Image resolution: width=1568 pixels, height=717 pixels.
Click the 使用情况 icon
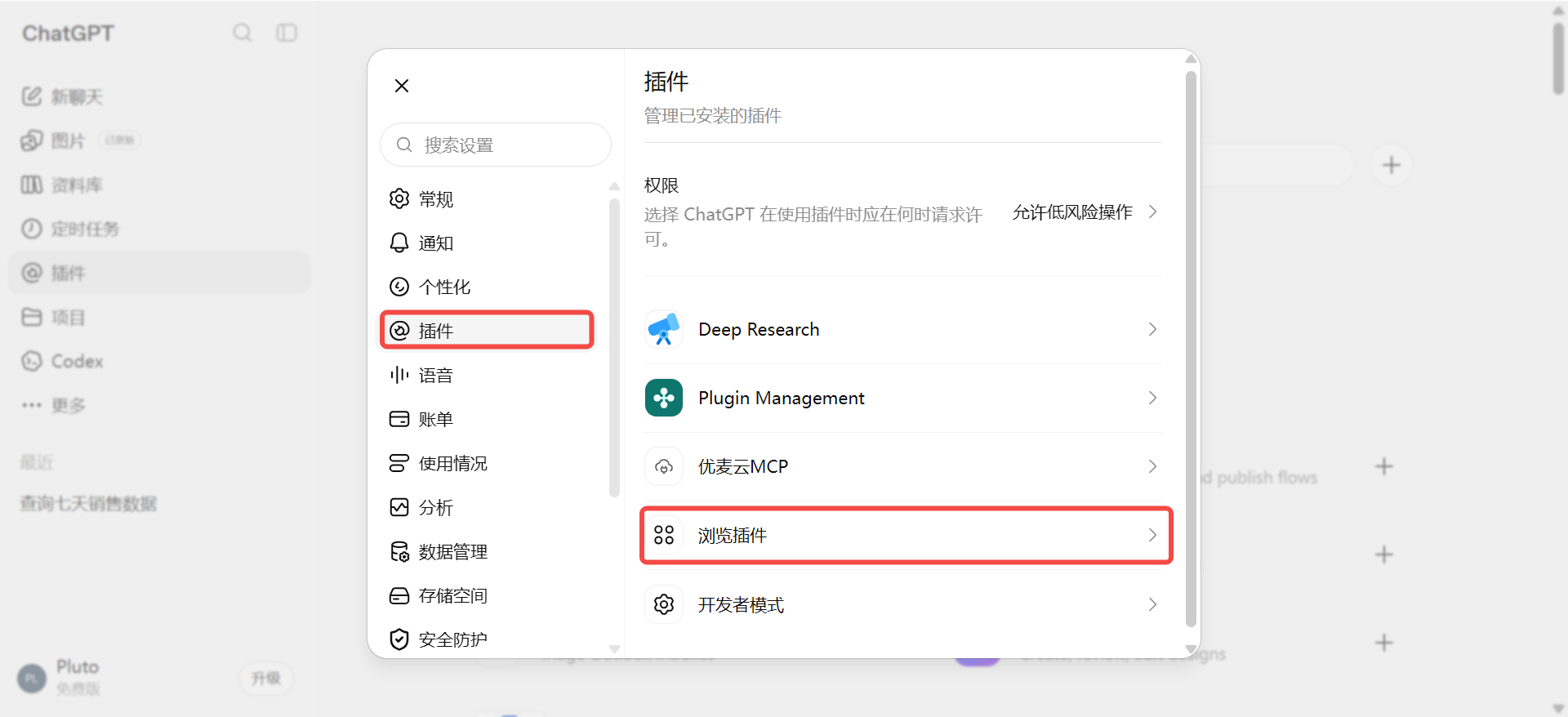[x=399, y=463]
